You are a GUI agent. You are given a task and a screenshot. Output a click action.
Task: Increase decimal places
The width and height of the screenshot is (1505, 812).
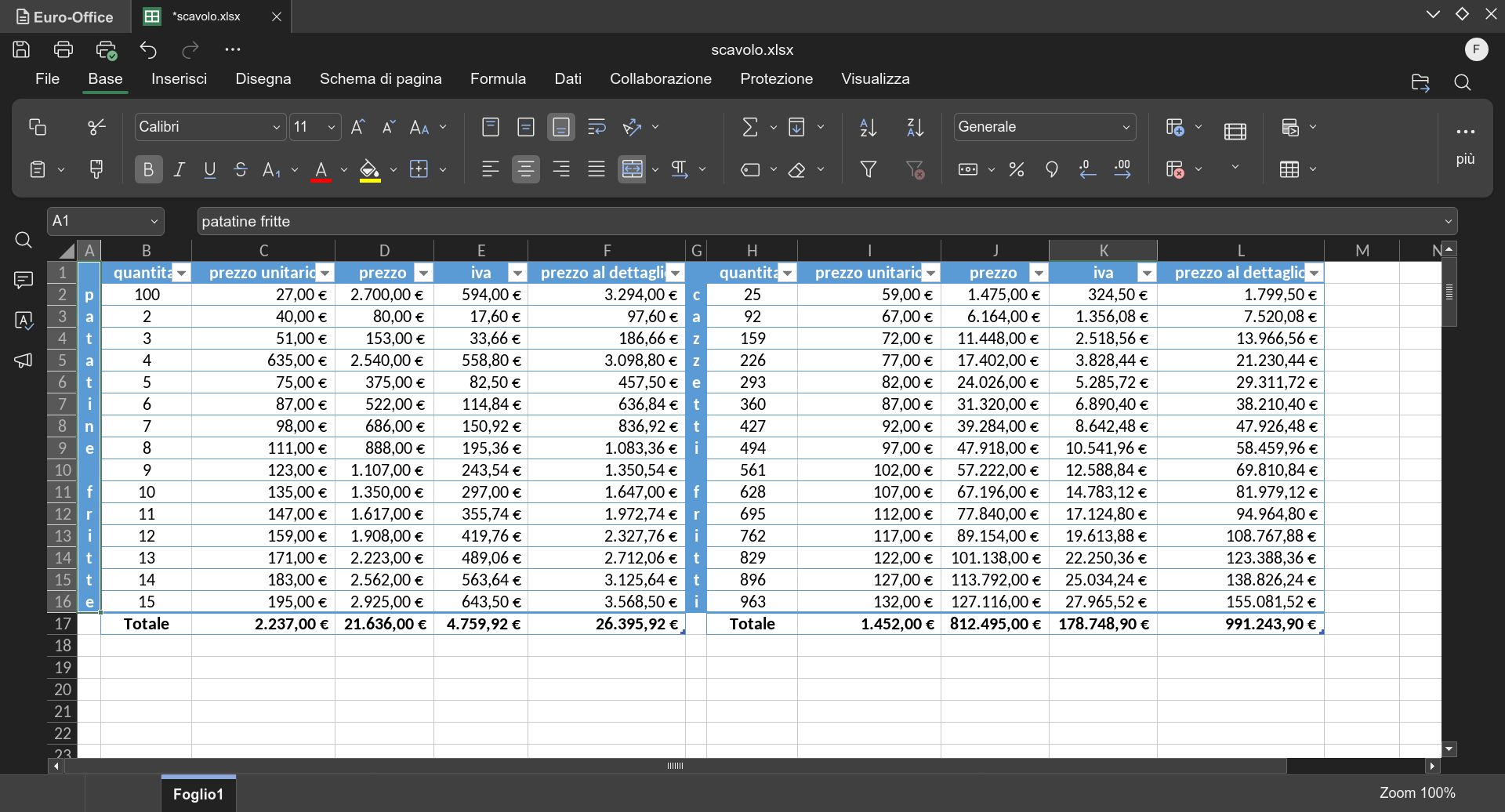pos(1122,169)
